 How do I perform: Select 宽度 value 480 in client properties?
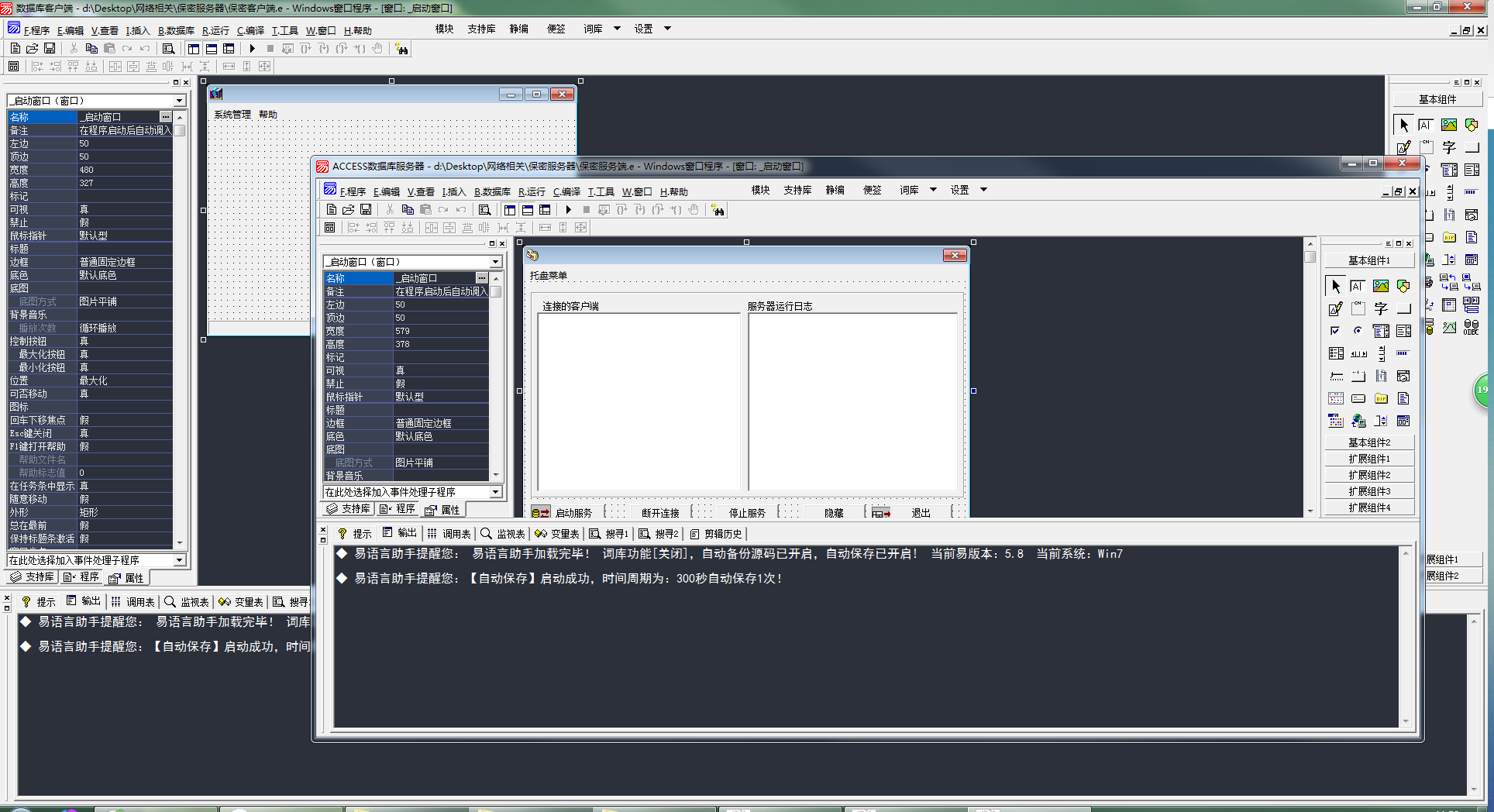click(125, 170)
